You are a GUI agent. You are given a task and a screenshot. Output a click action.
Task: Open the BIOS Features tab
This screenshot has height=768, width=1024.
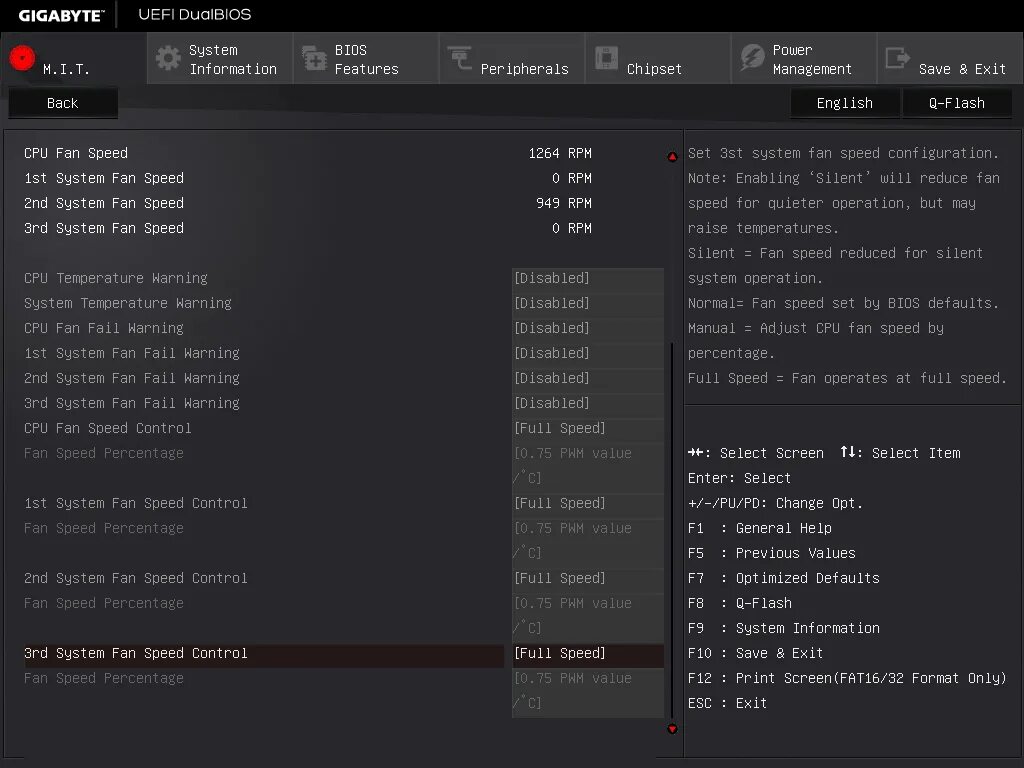coord(366,59)
